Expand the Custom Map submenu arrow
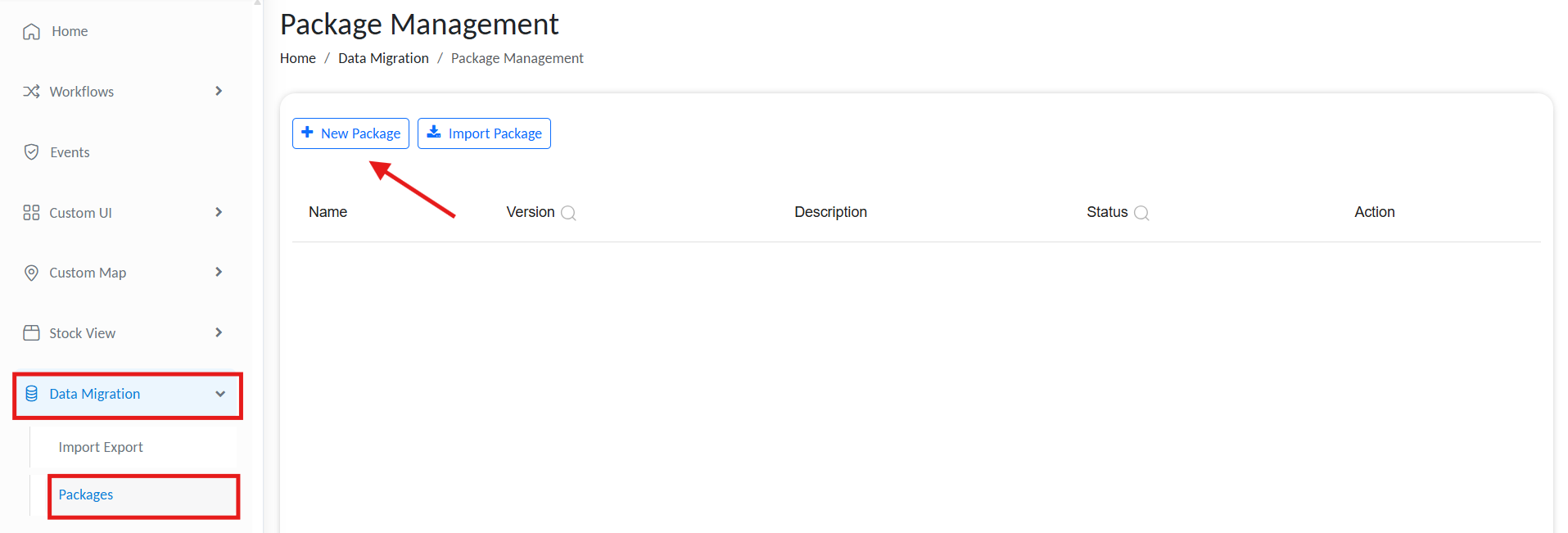This screenshot has width=1568, height=533. (x=219, y=272)
